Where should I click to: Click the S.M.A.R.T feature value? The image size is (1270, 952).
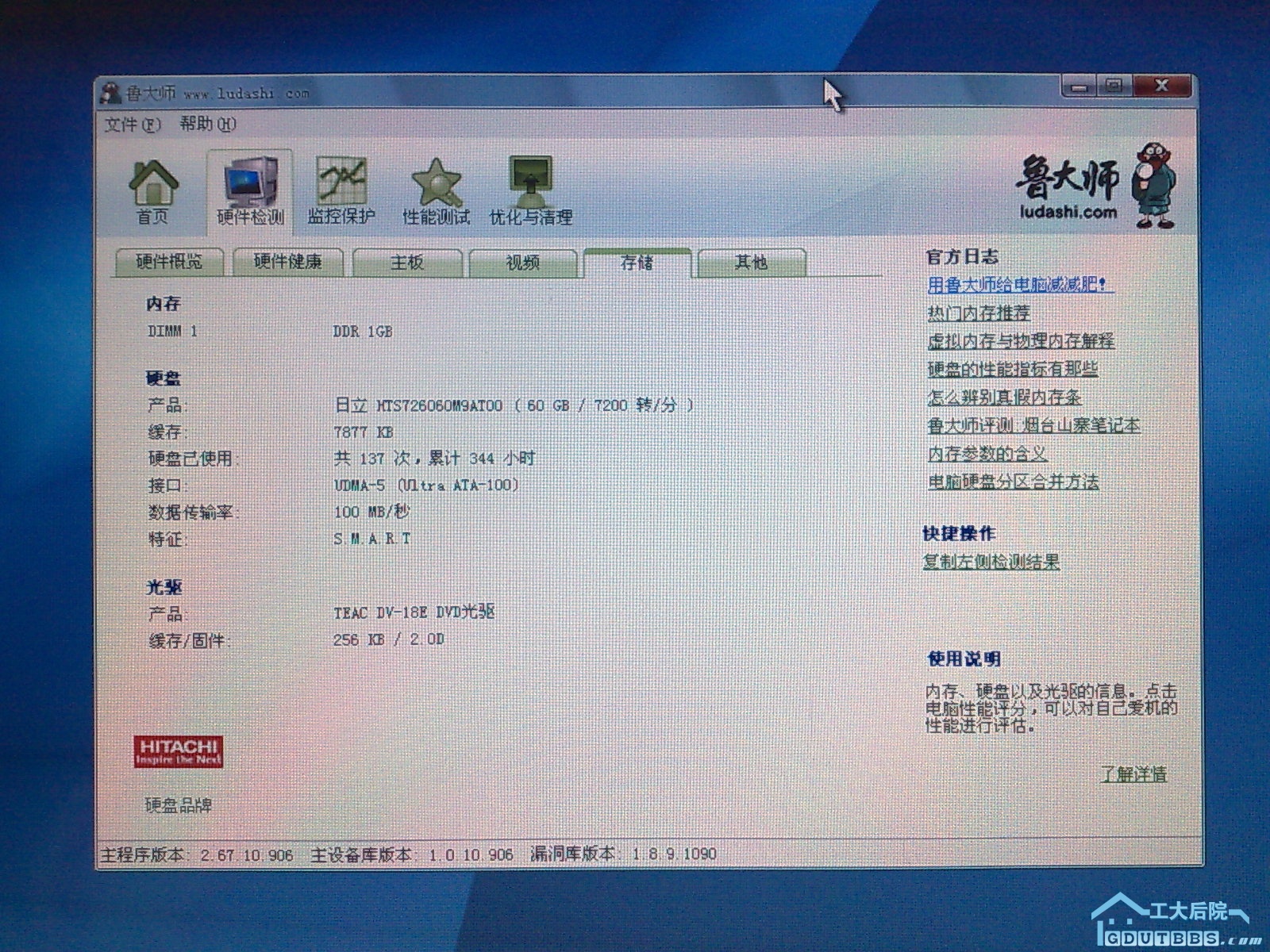tap(372, 539)
